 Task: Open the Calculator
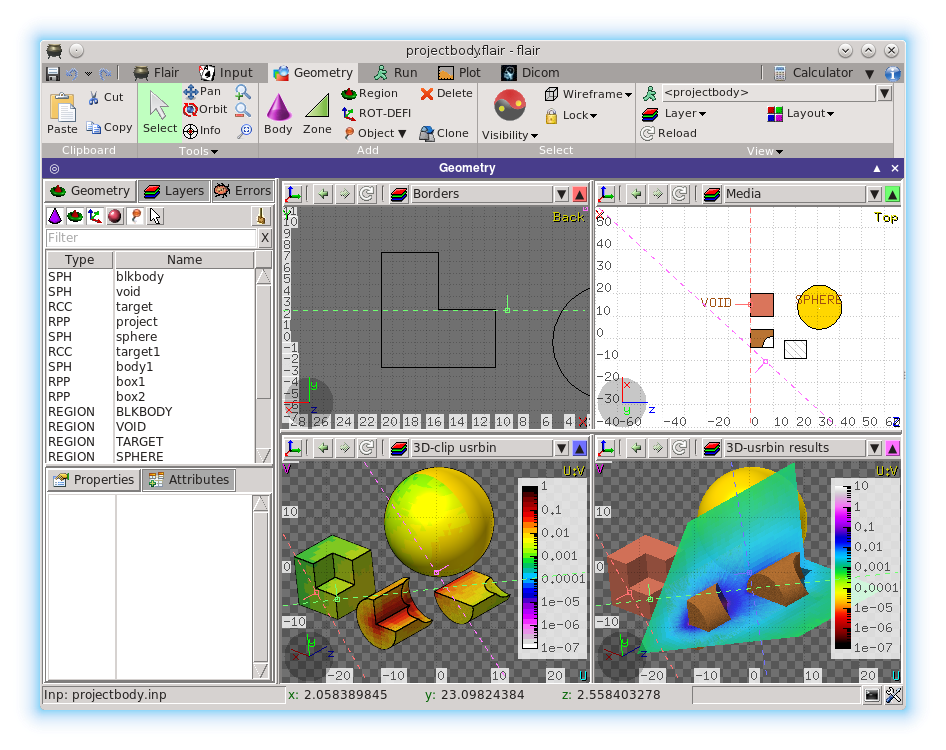pyautogui.click(x=824, y=72)
